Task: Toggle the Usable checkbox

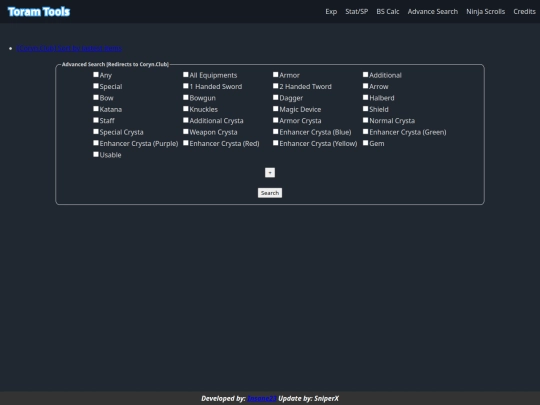Action: [x=96, y=154]
